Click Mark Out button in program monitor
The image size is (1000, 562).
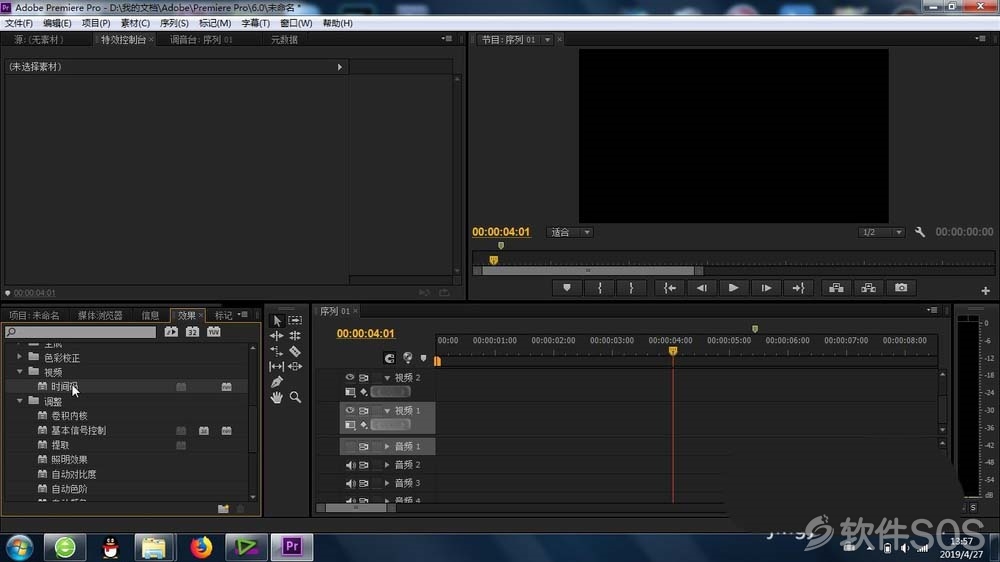[631, 288]
